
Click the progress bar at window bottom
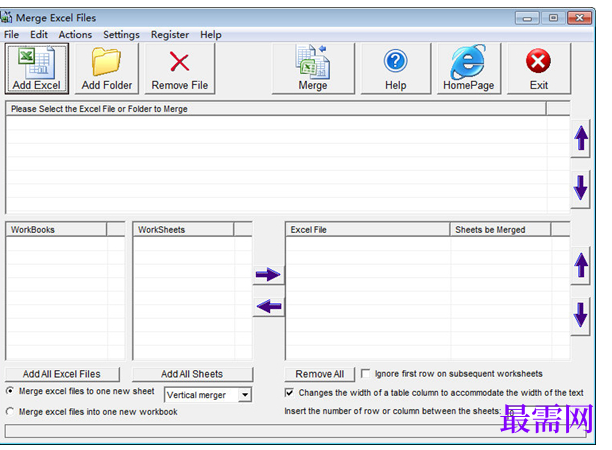(x=296, y=432)
